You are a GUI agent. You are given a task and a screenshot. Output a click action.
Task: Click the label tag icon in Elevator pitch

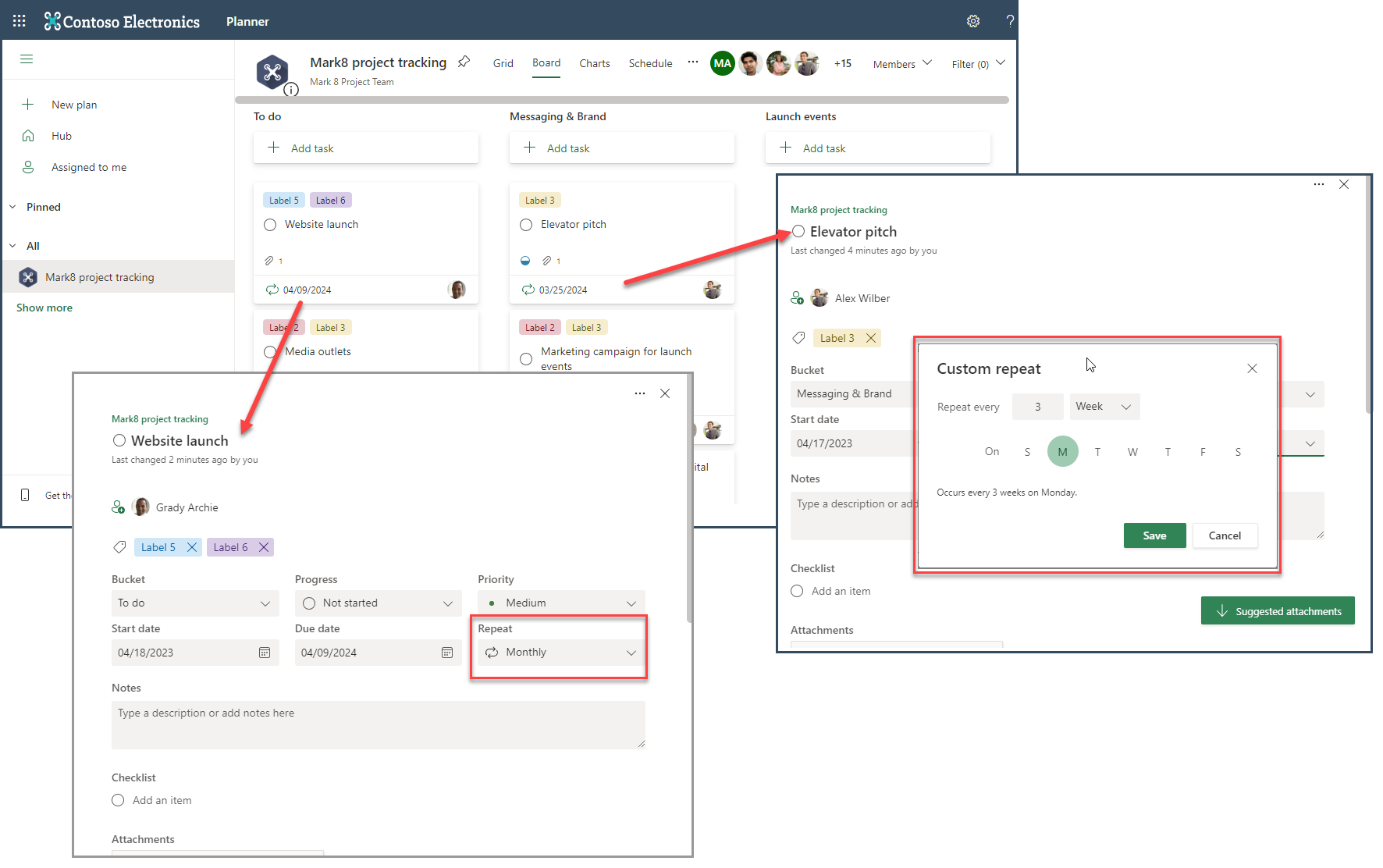(x=798, y=338)
